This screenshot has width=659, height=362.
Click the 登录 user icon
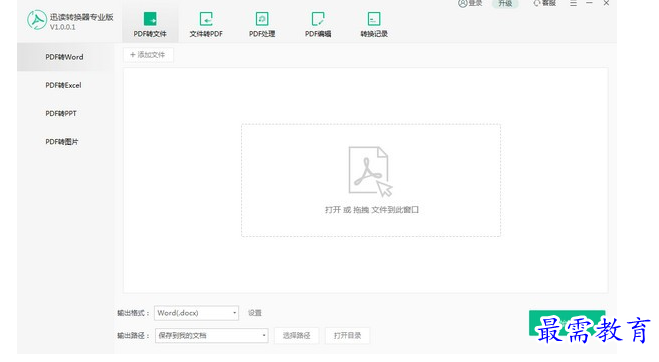(x=463, y=3)
